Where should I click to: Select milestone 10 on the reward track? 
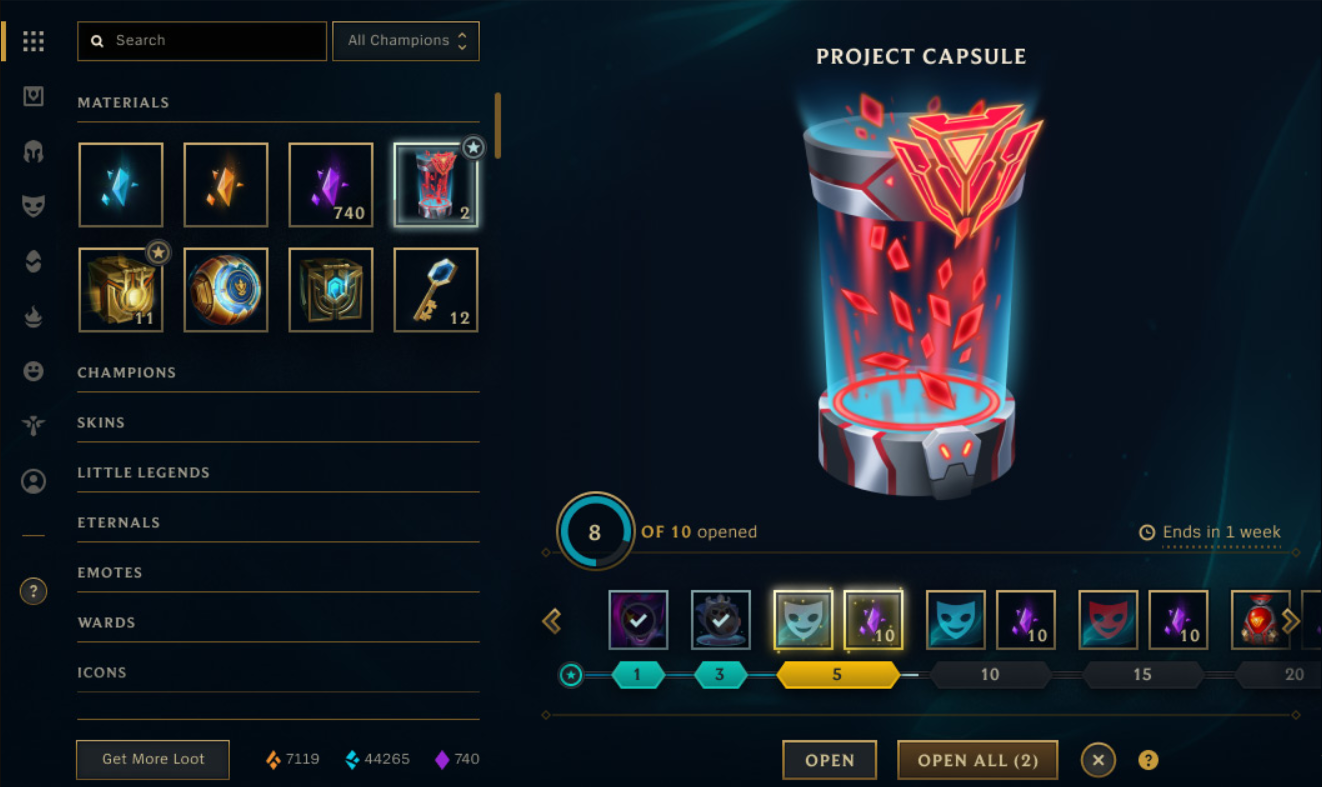(990, 675)
